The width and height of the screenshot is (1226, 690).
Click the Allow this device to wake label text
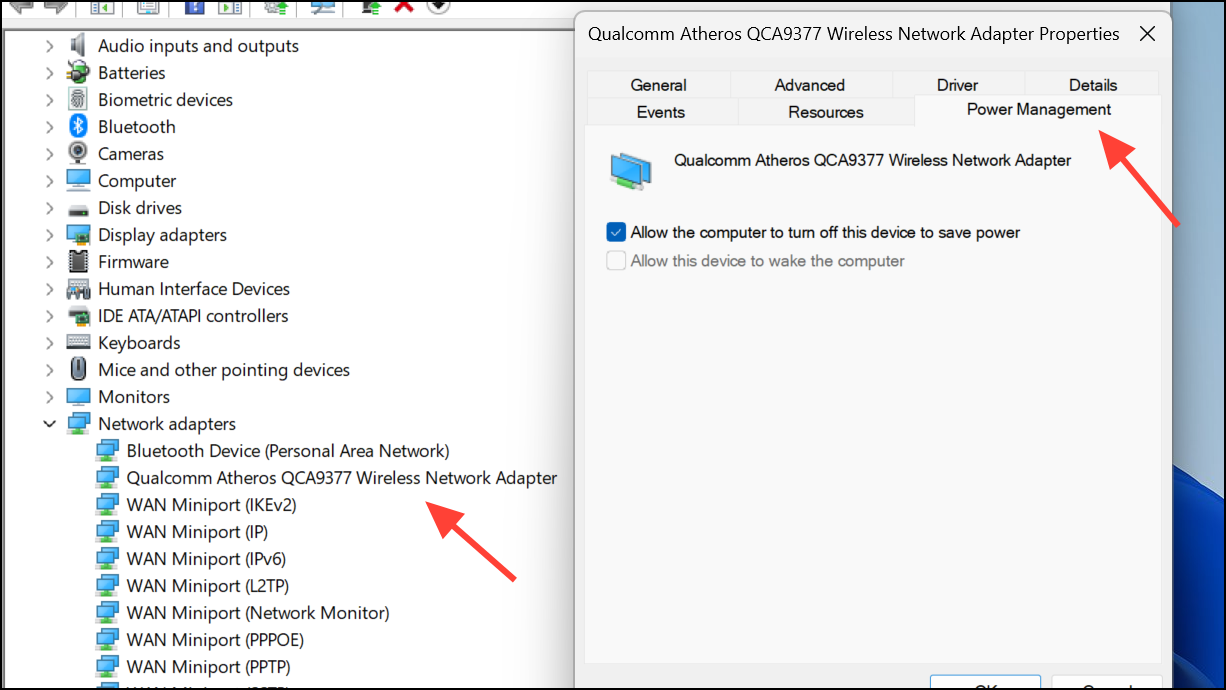[x=768, y=261]
